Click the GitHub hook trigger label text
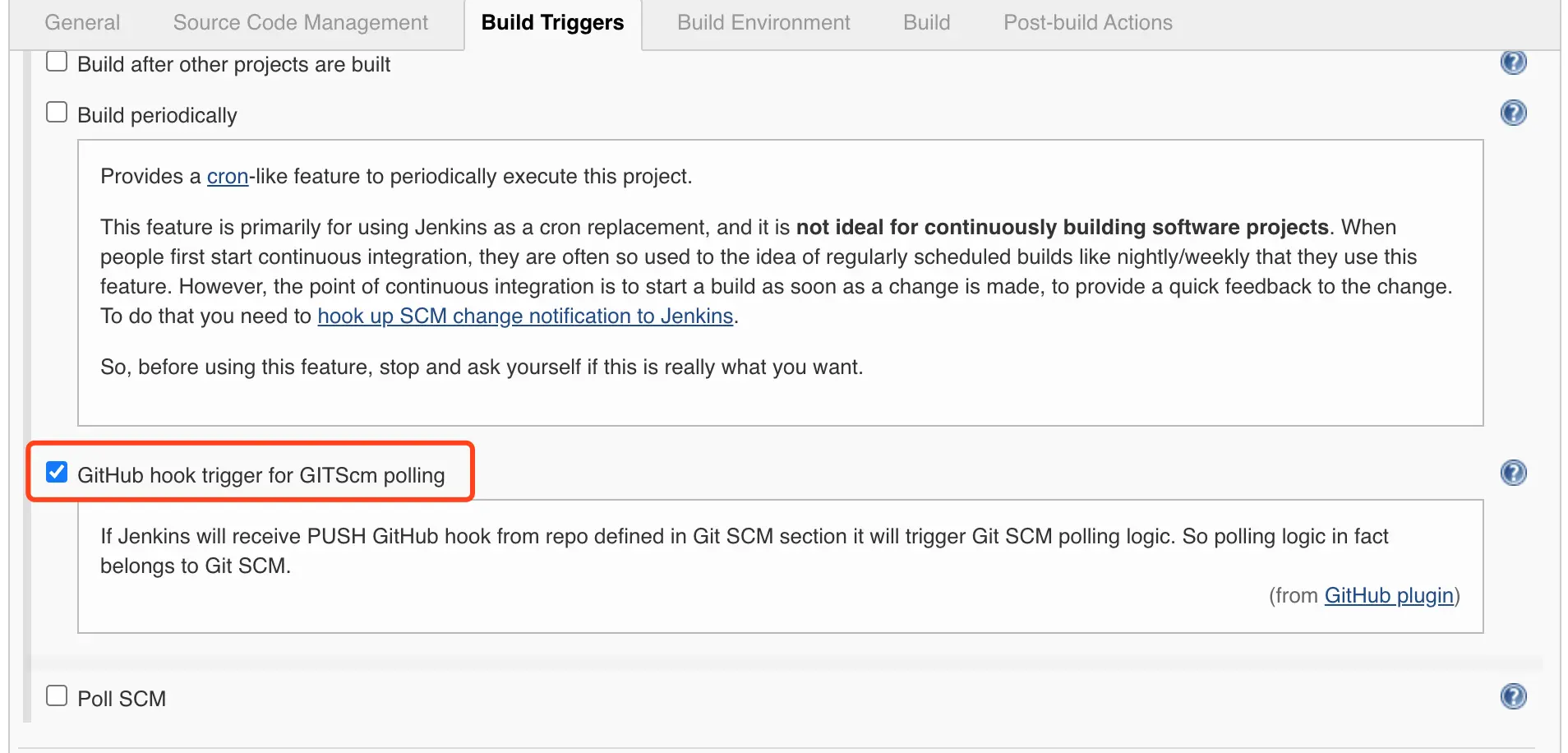 pos(261,476)
